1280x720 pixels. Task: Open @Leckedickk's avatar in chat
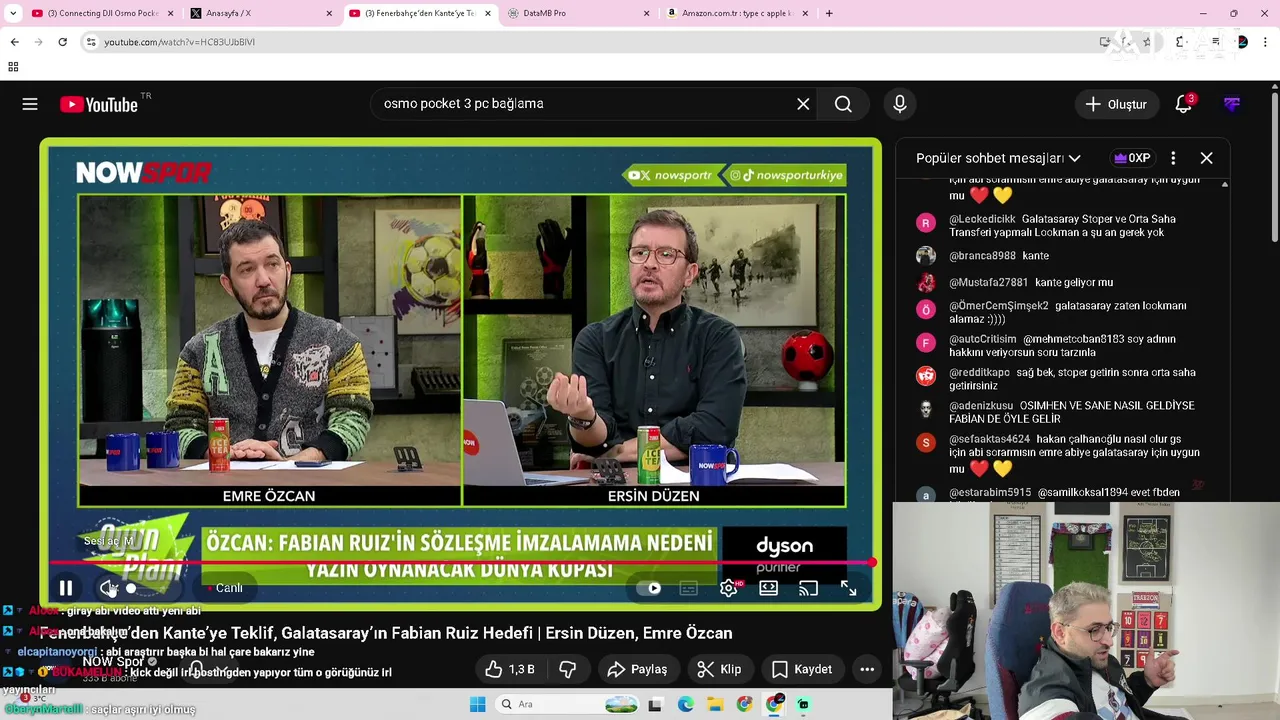[x=926, y=224]
